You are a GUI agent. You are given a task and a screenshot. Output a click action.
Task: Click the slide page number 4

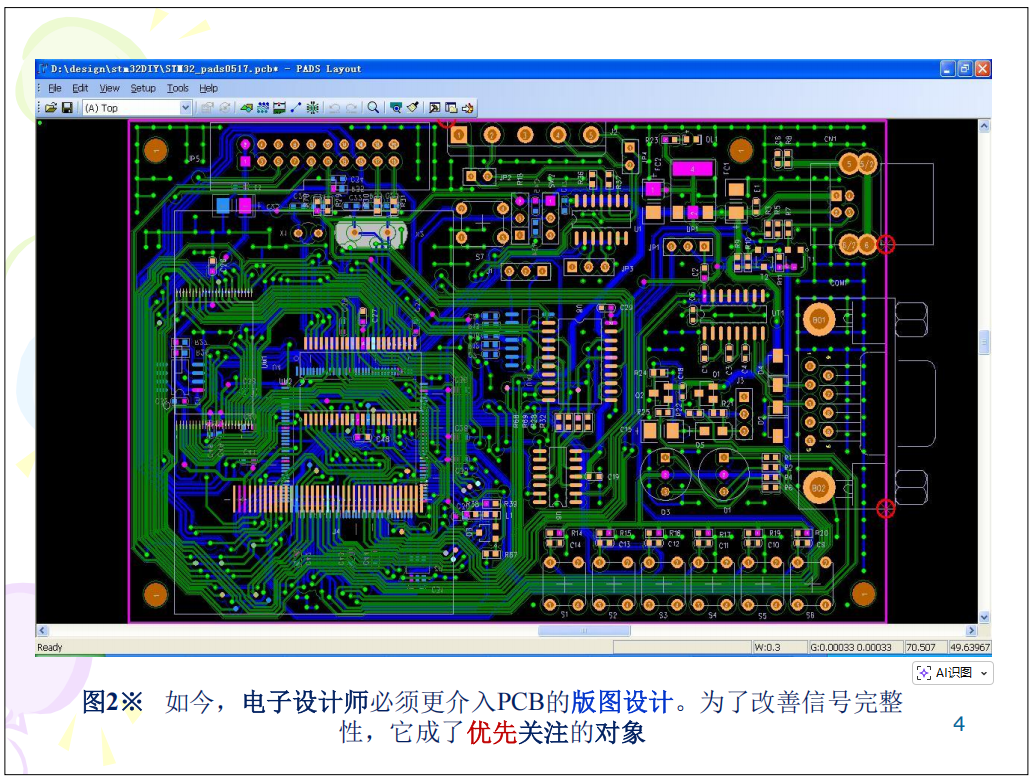tap(959, 724)
